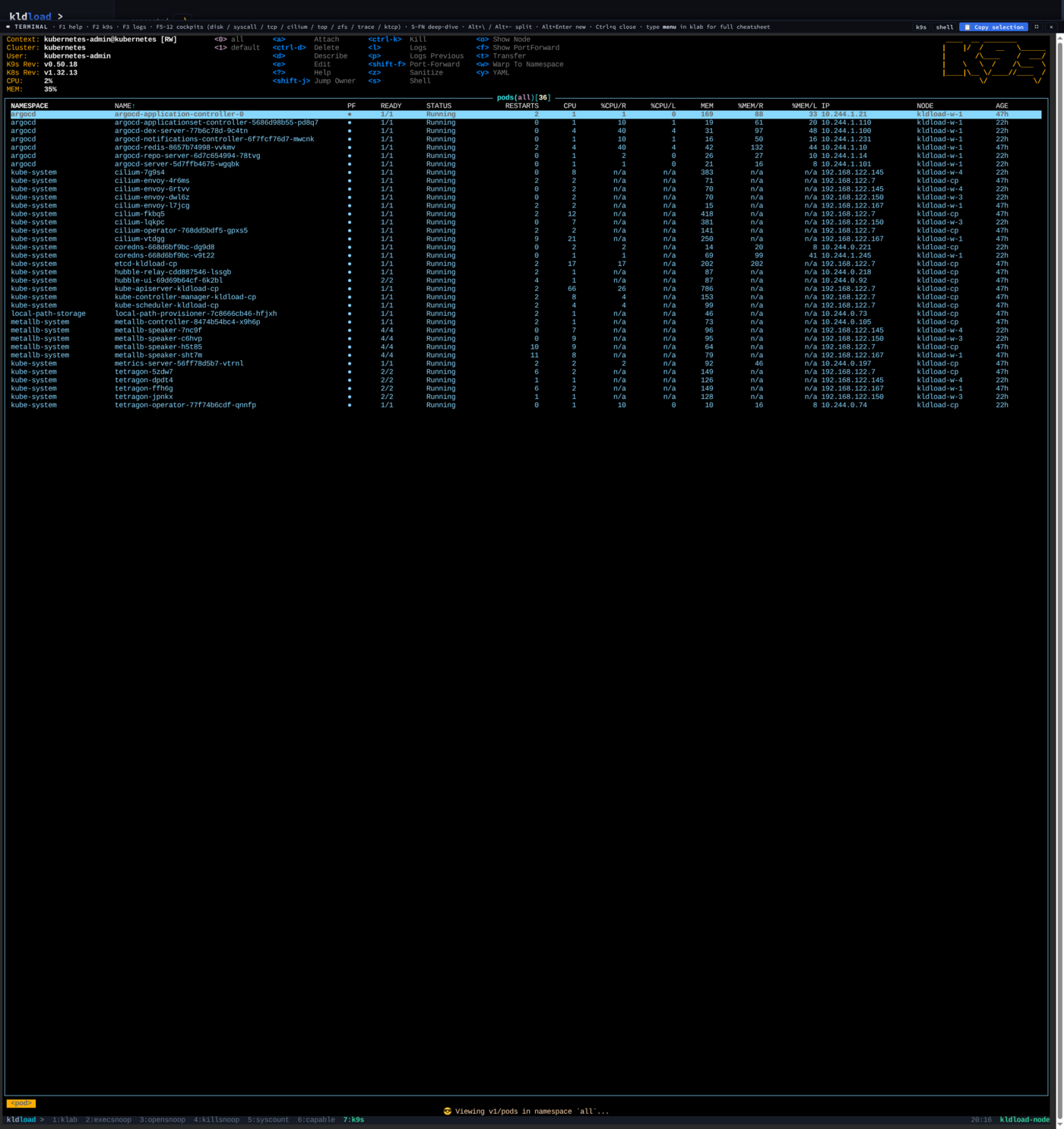
Task: Click the <shift-f> Port-Forward hint
Action: [x=414, y=65]
